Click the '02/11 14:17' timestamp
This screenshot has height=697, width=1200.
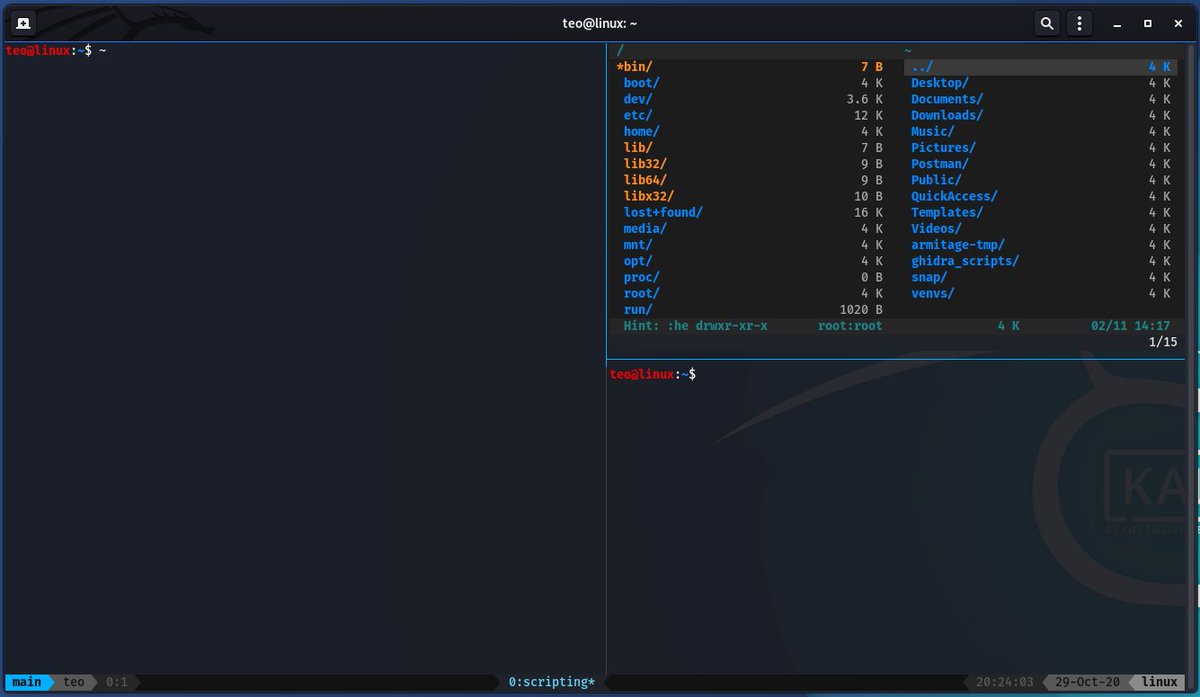pos(1130,326)
